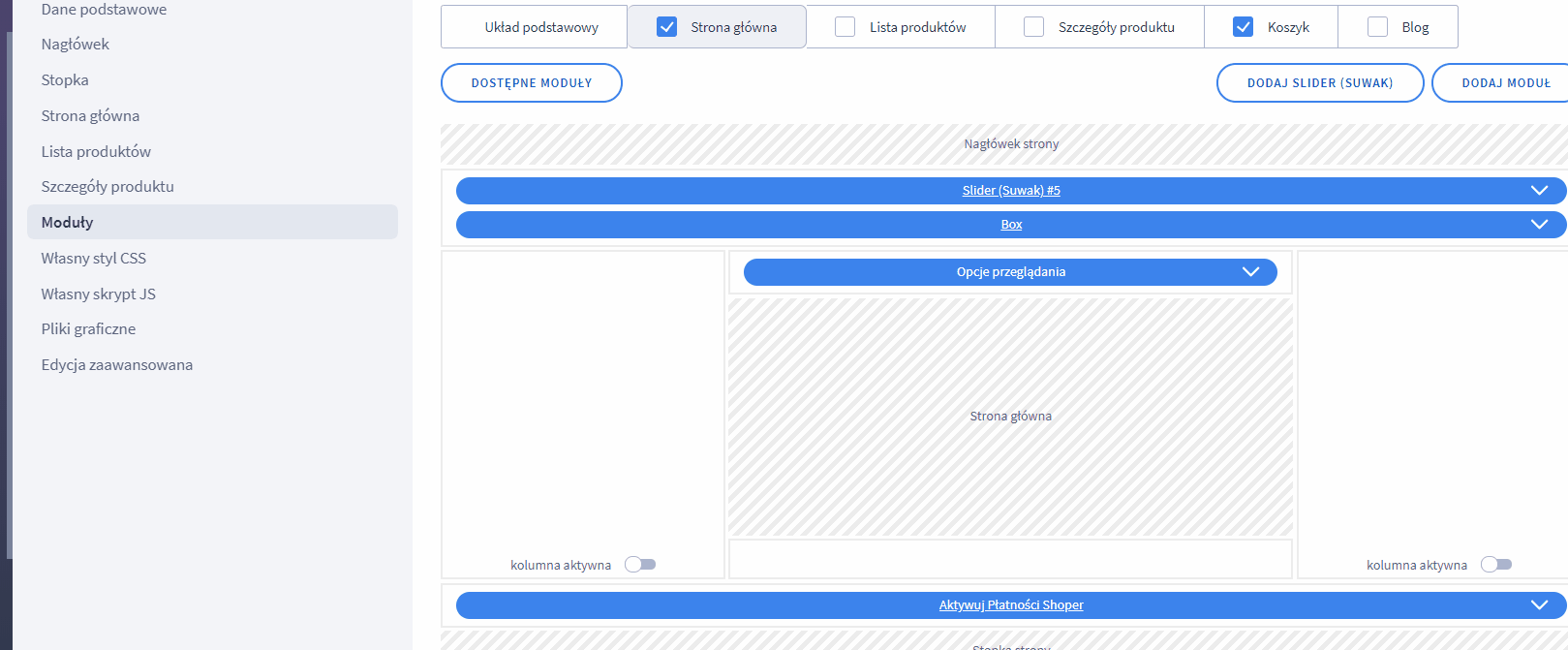Check the Blog checkbox

coord(1377,27)
